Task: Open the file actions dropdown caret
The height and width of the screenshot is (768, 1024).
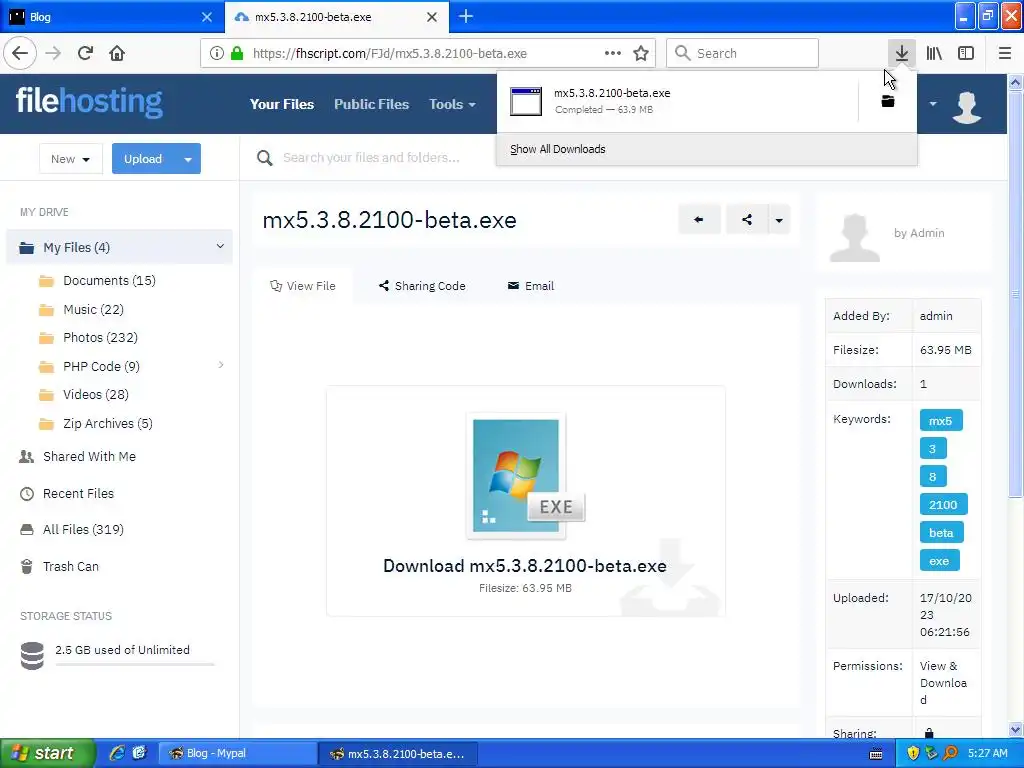Action: (779, 219)
